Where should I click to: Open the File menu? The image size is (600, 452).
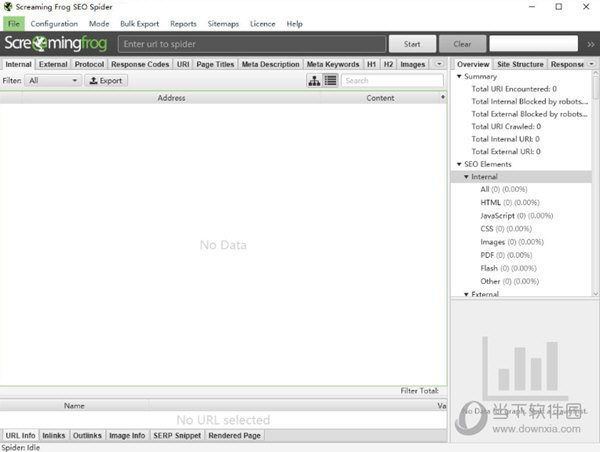click(x=14, y=24)
